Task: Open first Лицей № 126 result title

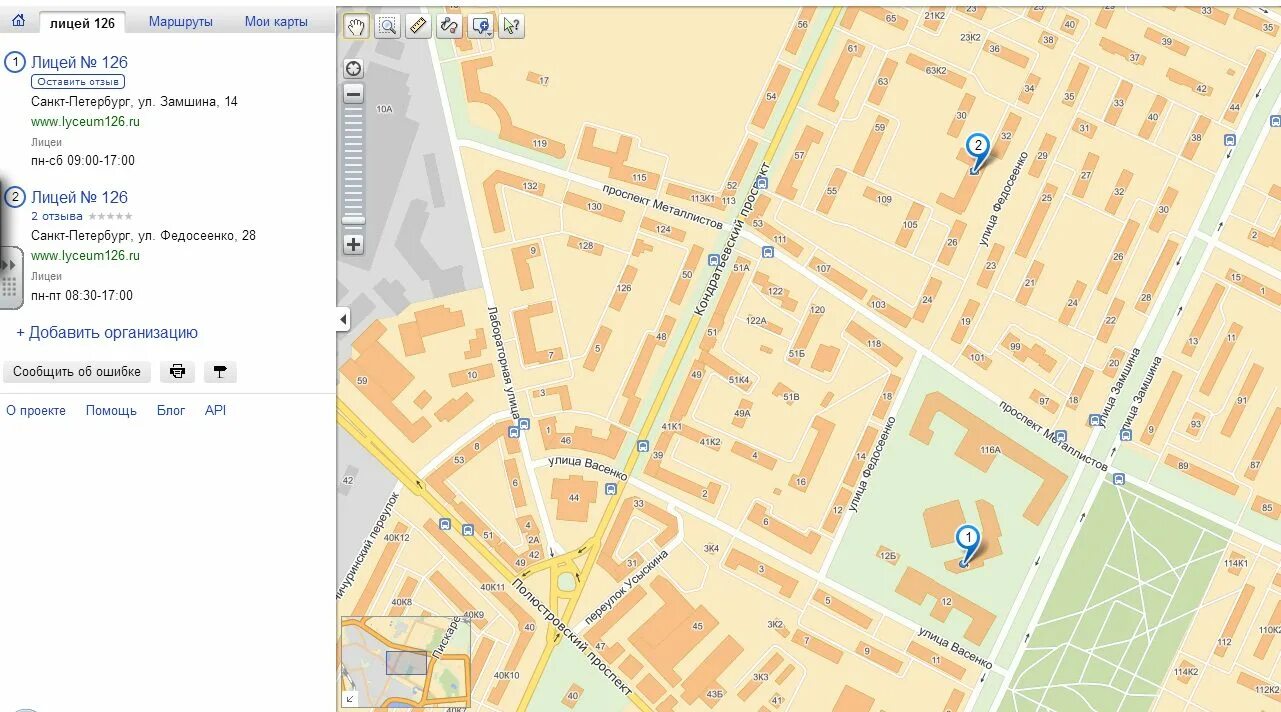Action: click(x=79, y=62)
